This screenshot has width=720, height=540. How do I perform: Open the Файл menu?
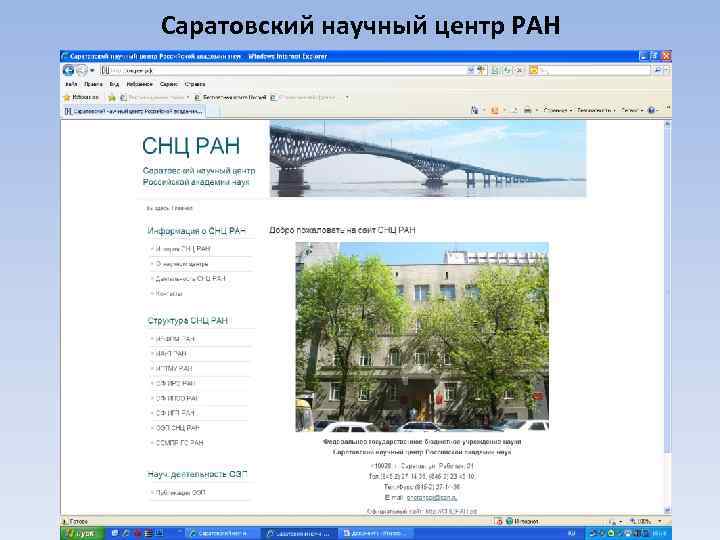click(71, 84)
